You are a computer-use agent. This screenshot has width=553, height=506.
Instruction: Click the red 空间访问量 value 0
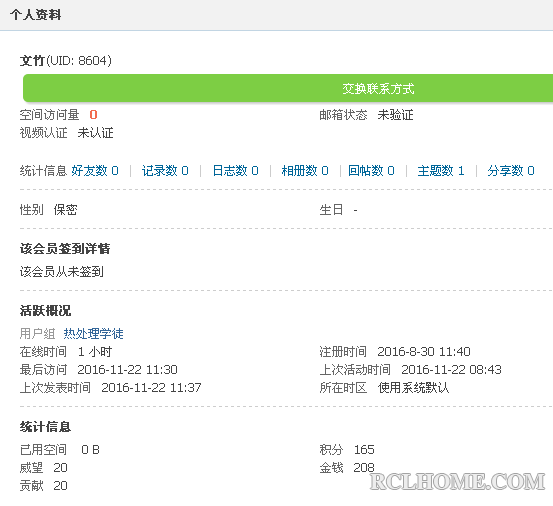[93, 115]
